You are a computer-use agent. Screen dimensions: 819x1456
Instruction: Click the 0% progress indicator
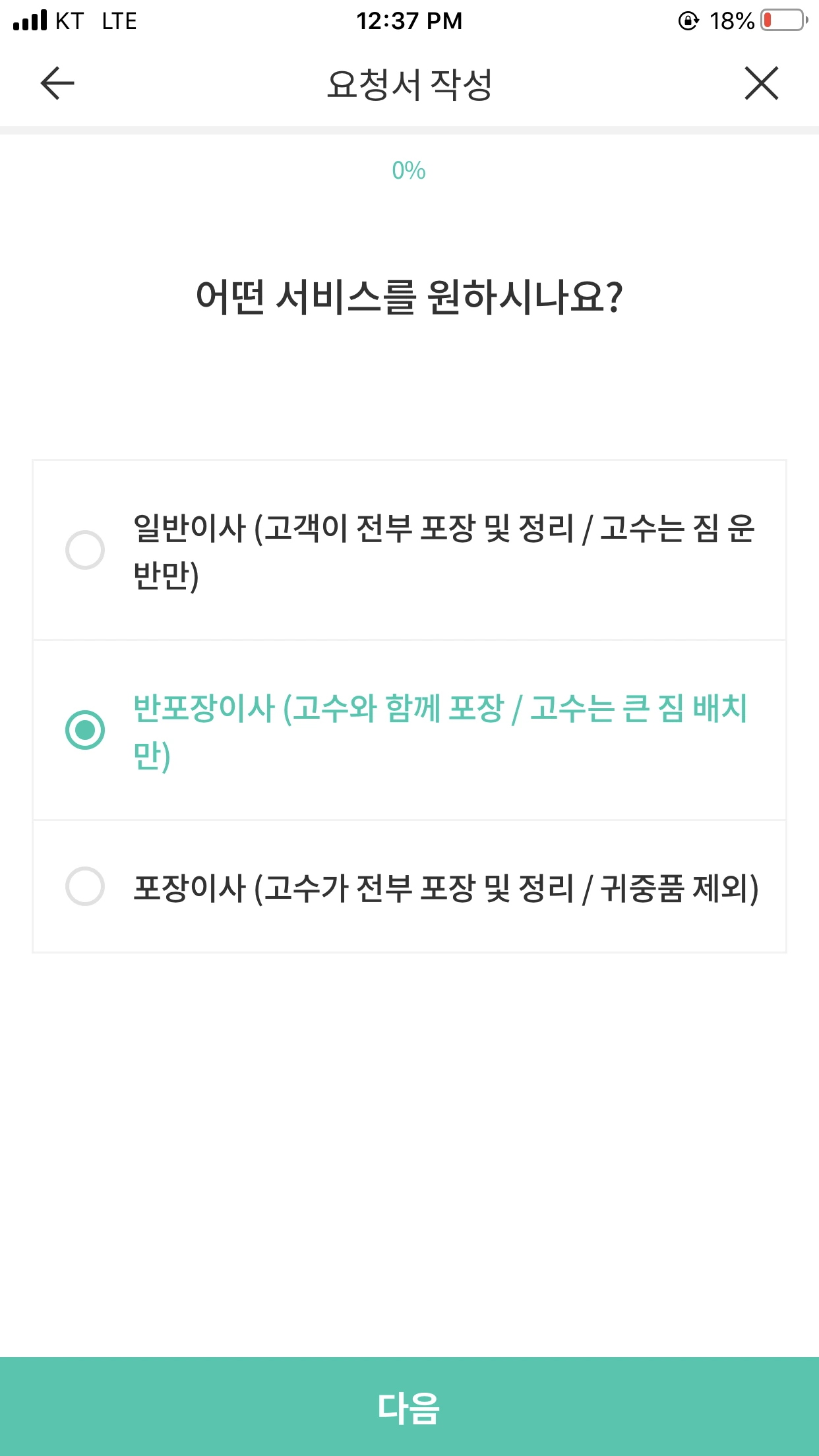pos(409,171)
